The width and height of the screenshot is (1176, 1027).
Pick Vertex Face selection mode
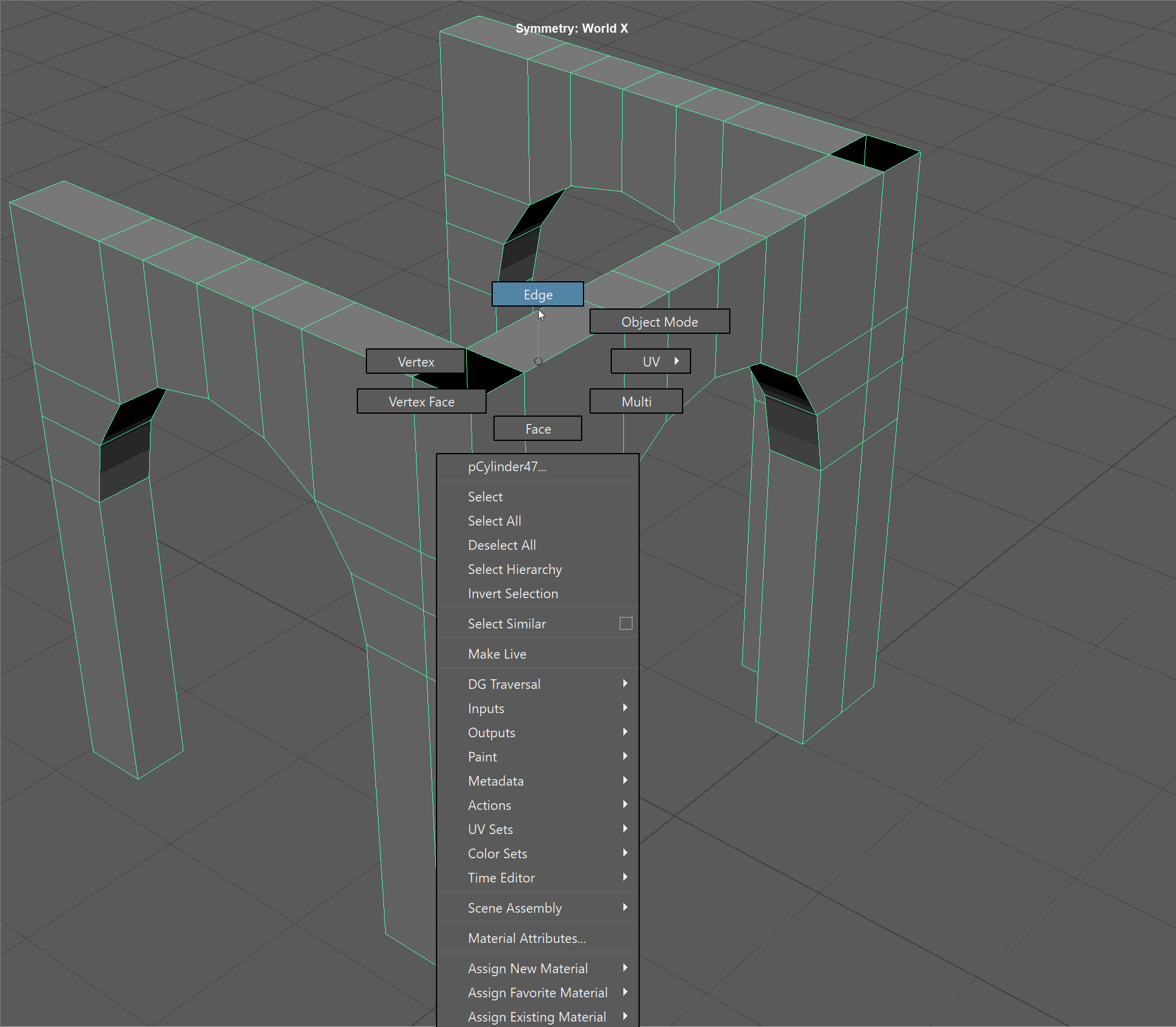coord(421,402)
